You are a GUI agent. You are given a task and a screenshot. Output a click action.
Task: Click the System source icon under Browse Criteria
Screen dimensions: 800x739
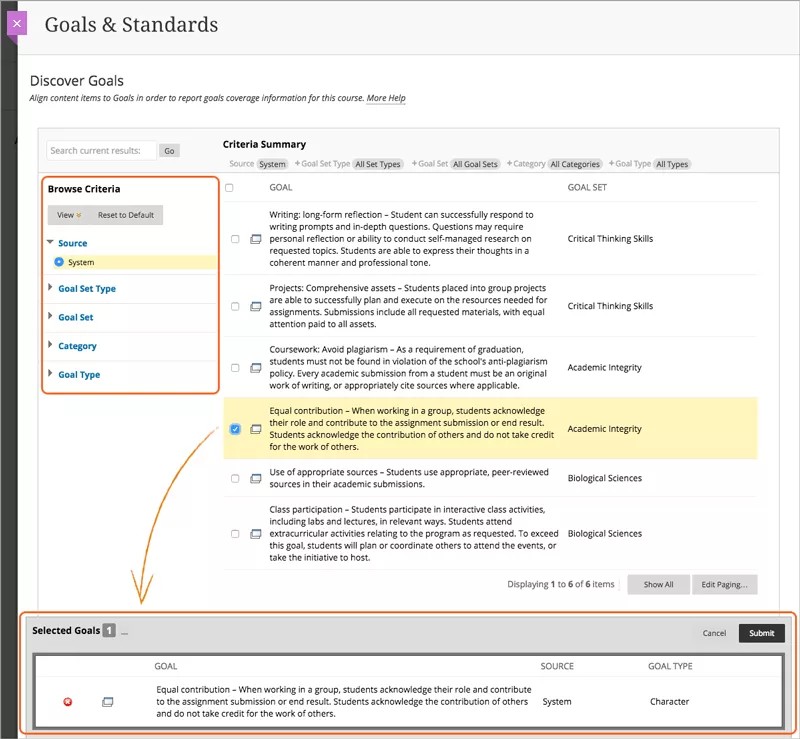pyautogui.click(x=58, y=262)
